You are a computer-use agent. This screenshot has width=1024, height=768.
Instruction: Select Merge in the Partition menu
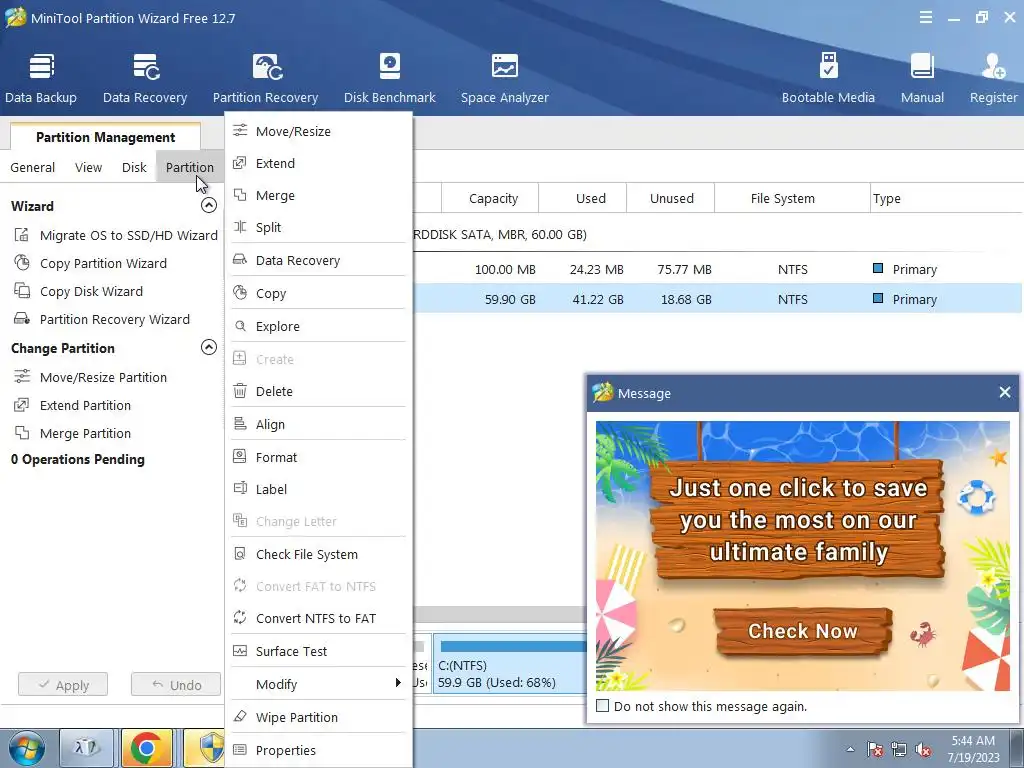tap(318, 195)
